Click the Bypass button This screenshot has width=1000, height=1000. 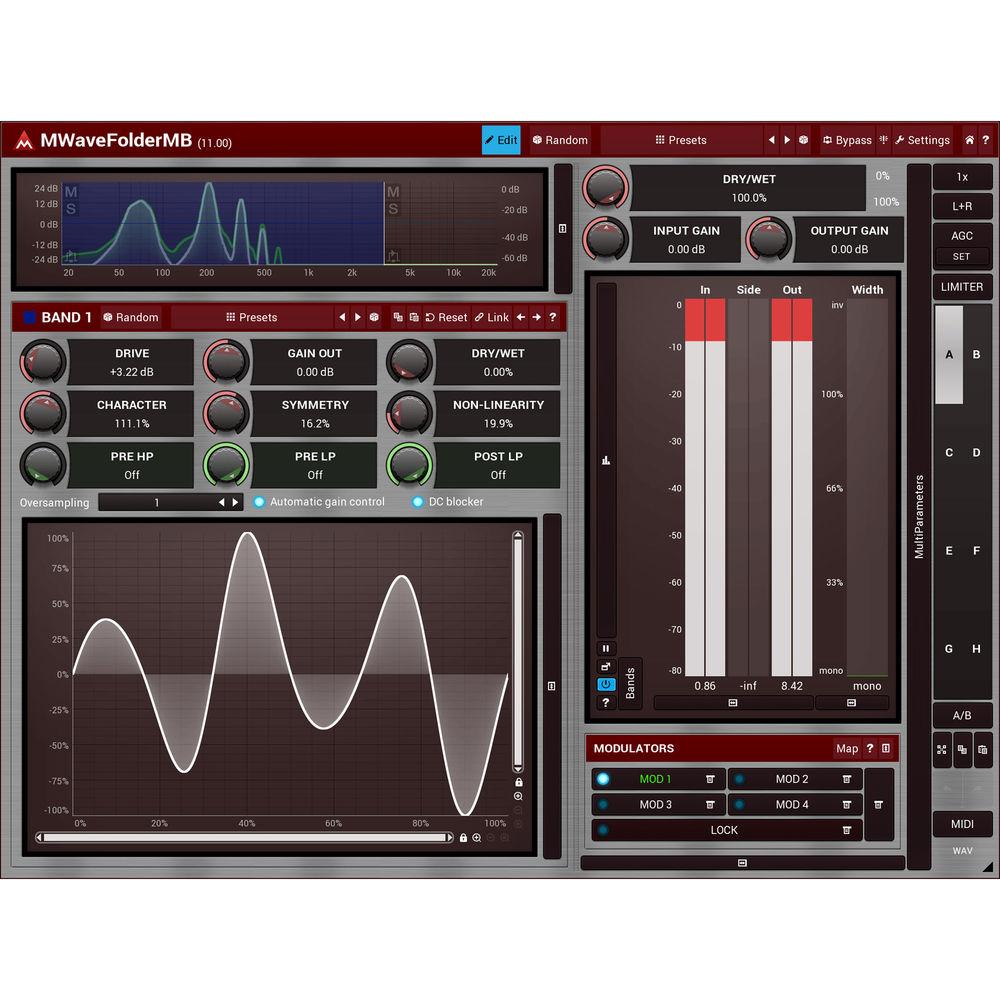(847, 140)
